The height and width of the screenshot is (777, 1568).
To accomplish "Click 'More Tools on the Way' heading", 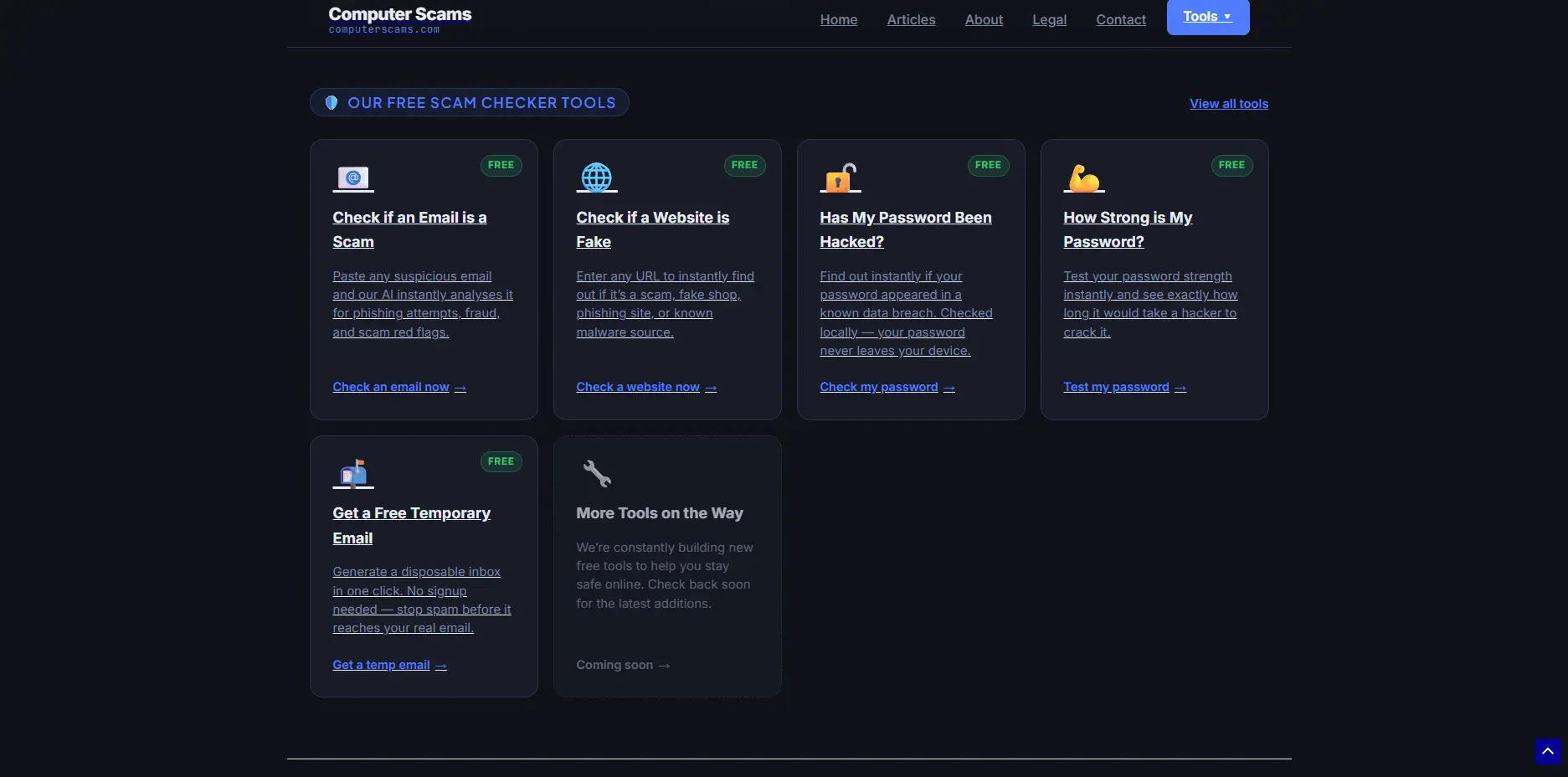I will pos(660,513).
